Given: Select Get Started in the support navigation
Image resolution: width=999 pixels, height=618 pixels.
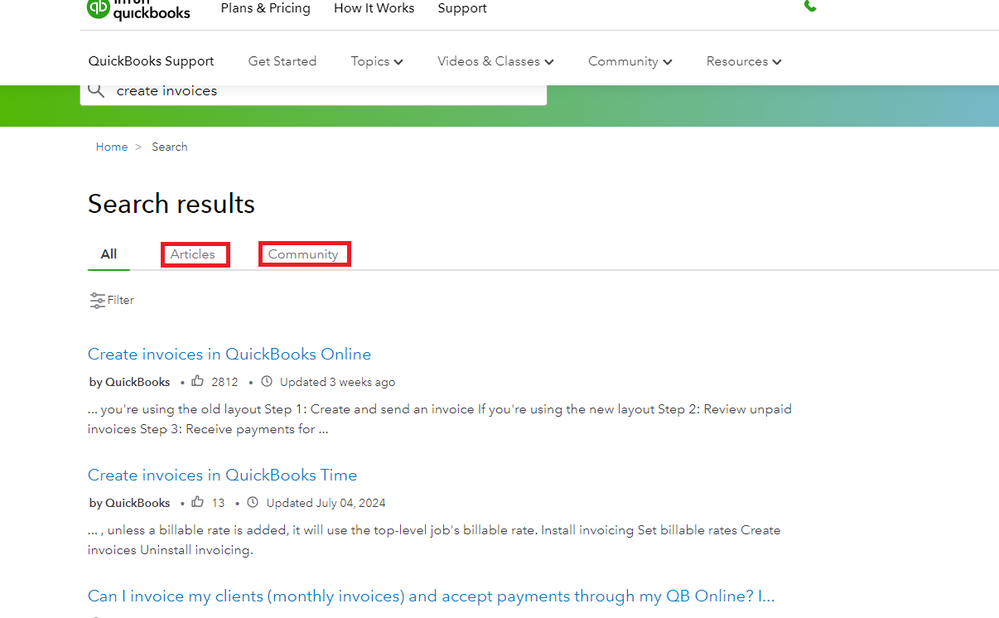Looking at the screenshot, I should click(x=282, y=61).
